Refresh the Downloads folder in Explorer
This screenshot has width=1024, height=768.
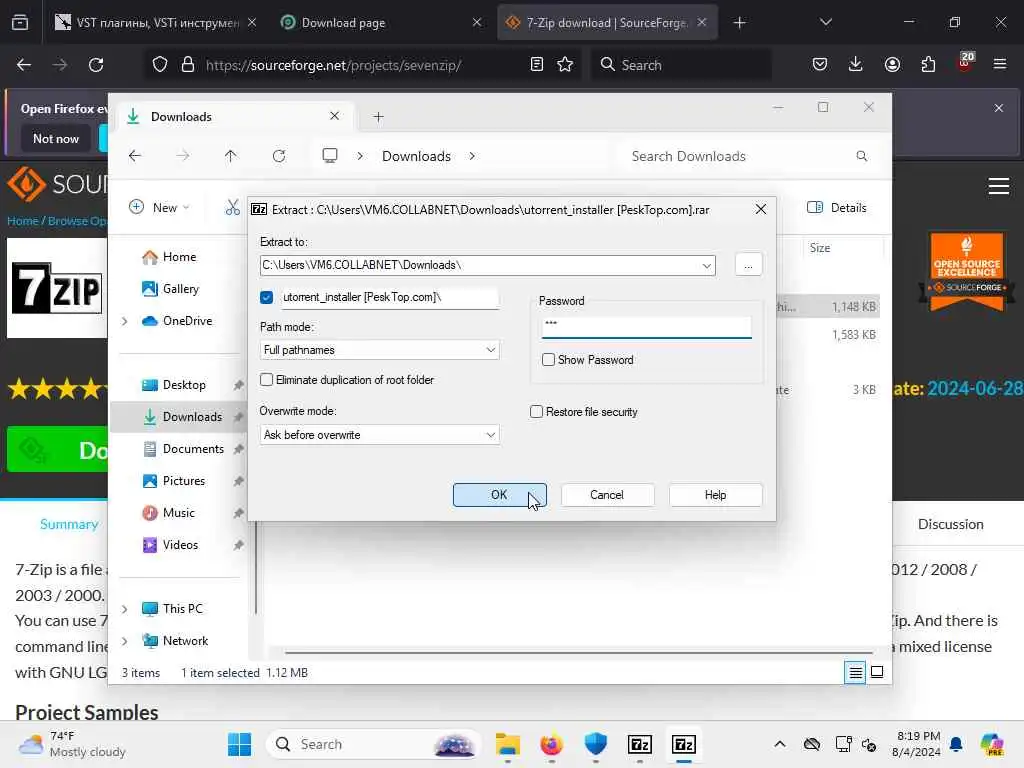pos(279,156)
